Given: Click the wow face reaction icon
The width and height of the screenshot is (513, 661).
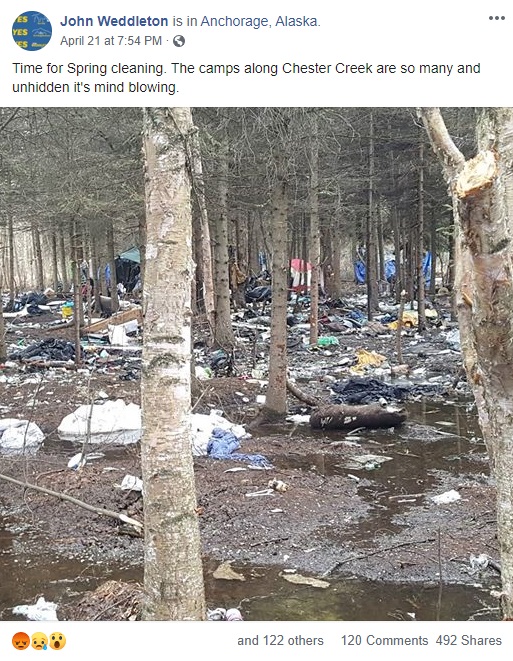Looking at the screenshot, I should tap(58, 641).
